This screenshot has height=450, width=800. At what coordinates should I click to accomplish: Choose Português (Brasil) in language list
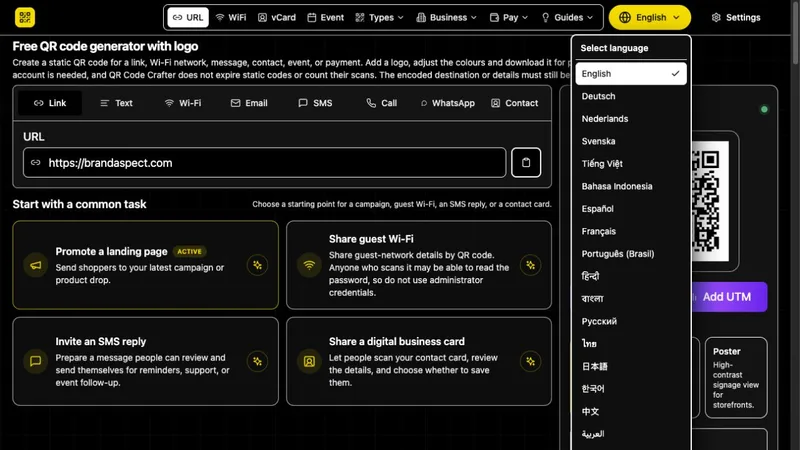(x=631, y=254)
